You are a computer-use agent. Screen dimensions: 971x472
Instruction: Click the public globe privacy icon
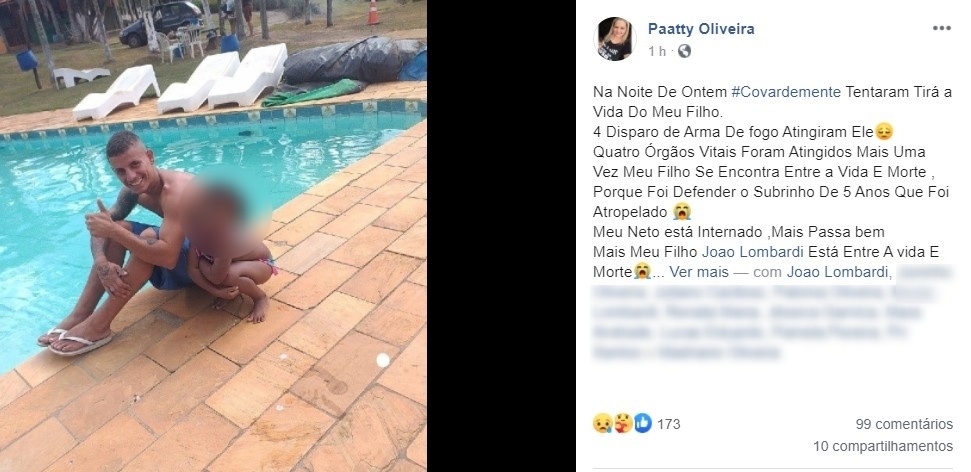[684, 52]
